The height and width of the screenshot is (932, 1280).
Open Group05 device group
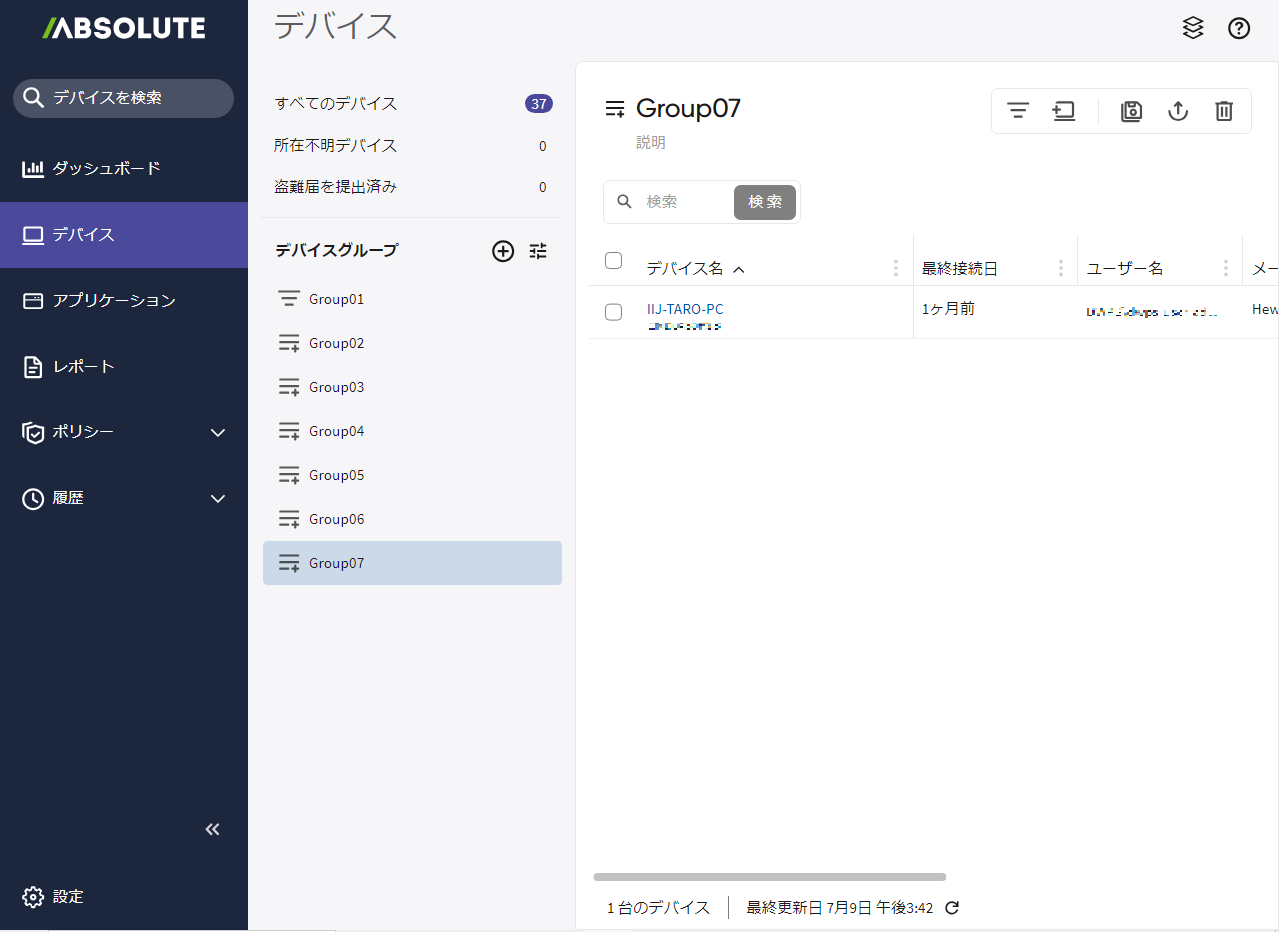pos(412,475)
